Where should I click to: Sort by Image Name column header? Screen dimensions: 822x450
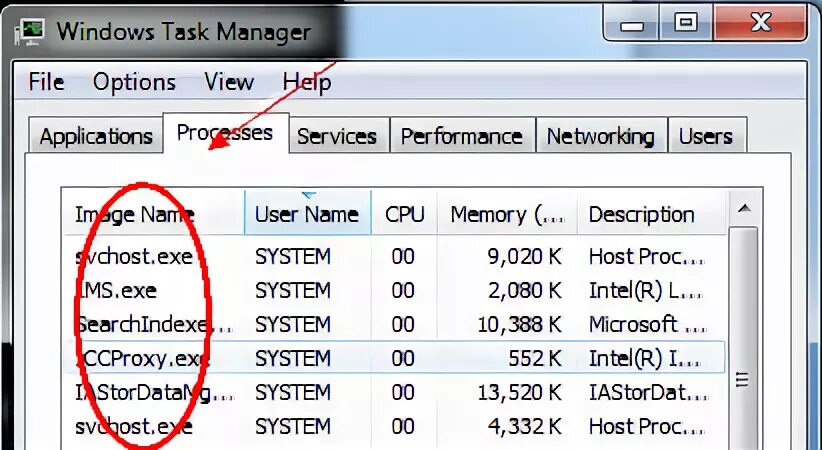[153, 213]
